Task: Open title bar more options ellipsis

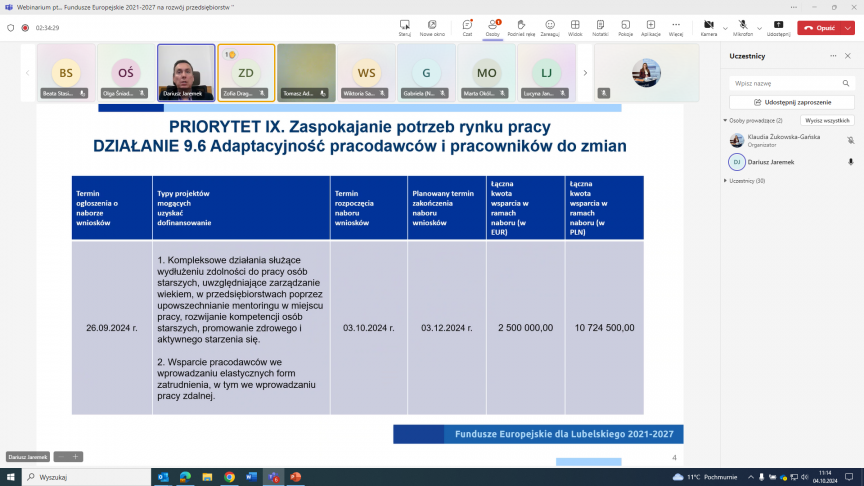Action: [793, 7]
